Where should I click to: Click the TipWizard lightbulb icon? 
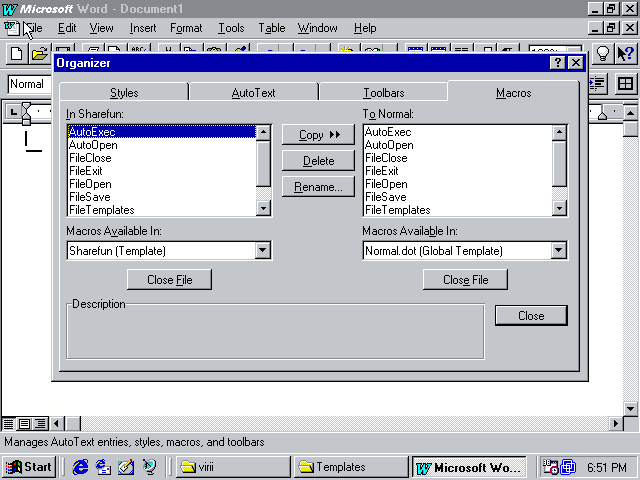pyautogui.click(x=602, y=53)
